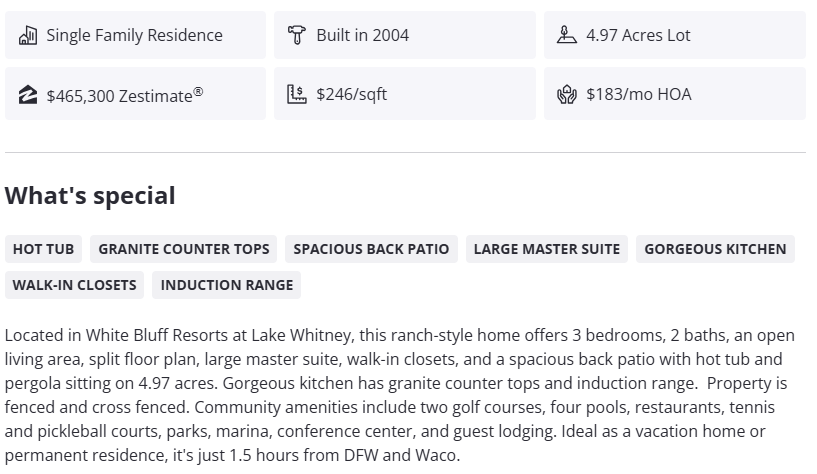
Task: Click the $246/sqft price text
Action: 351,95
